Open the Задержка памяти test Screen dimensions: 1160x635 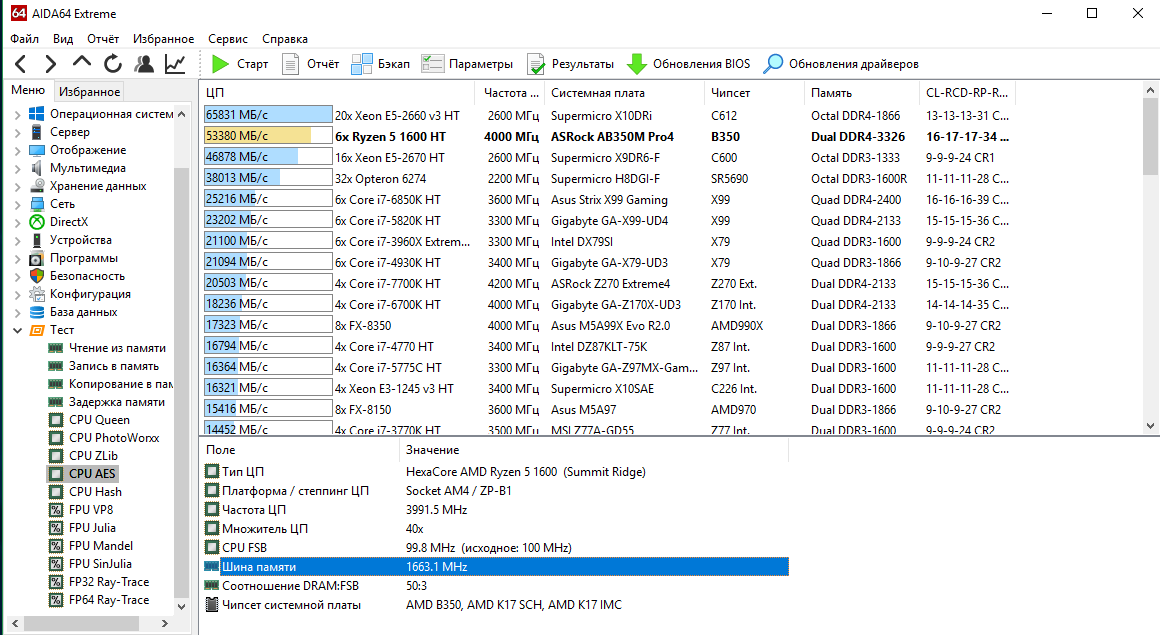[117, 402]
